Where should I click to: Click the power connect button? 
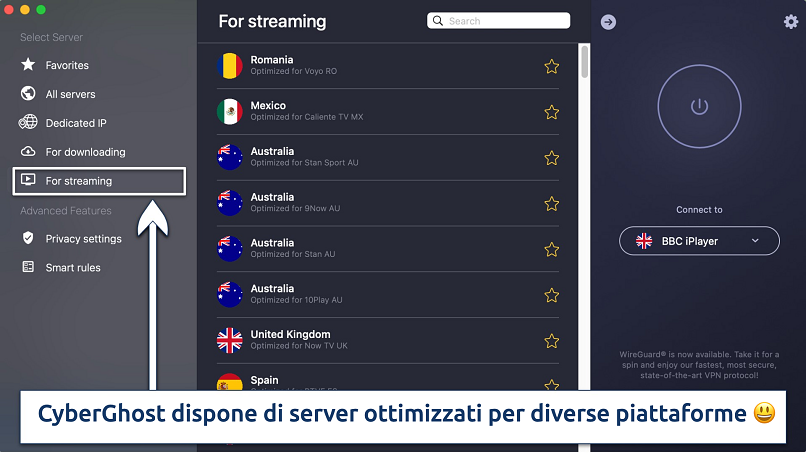(699, 106)
